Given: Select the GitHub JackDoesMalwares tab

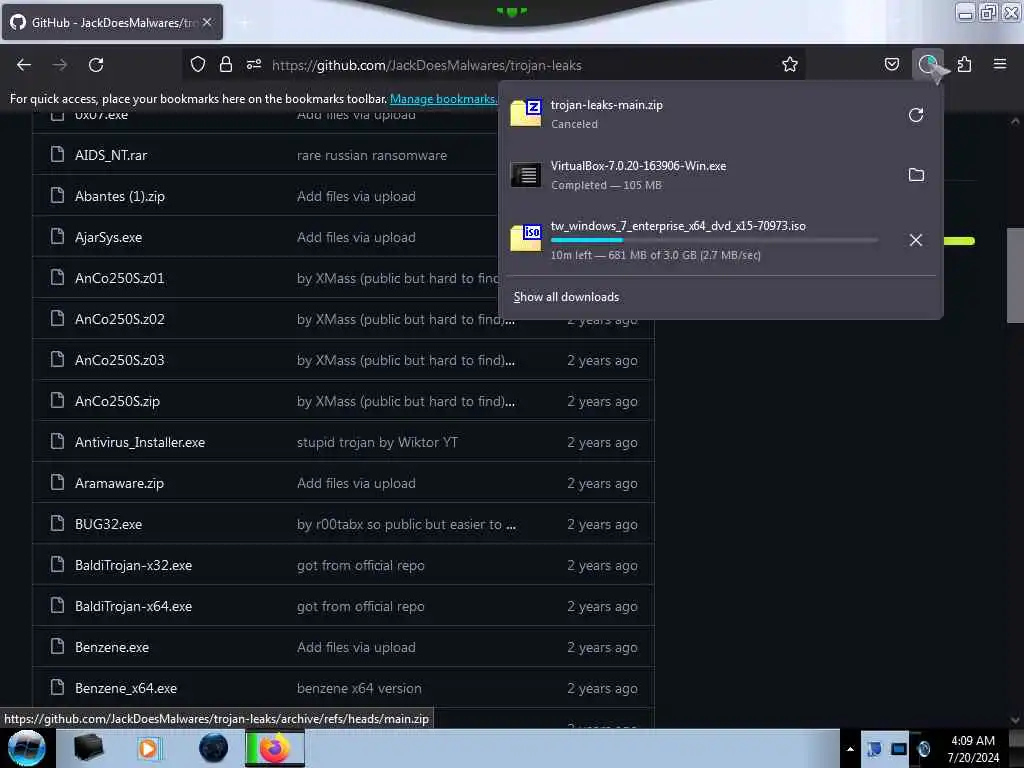Looking at the screenshot, I should point(112,22).
